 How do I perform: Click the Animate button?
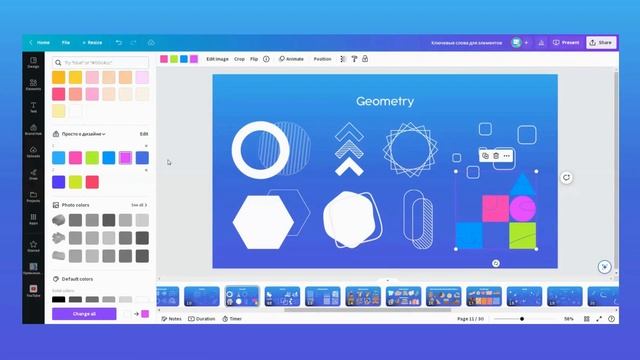click(291, 59)
